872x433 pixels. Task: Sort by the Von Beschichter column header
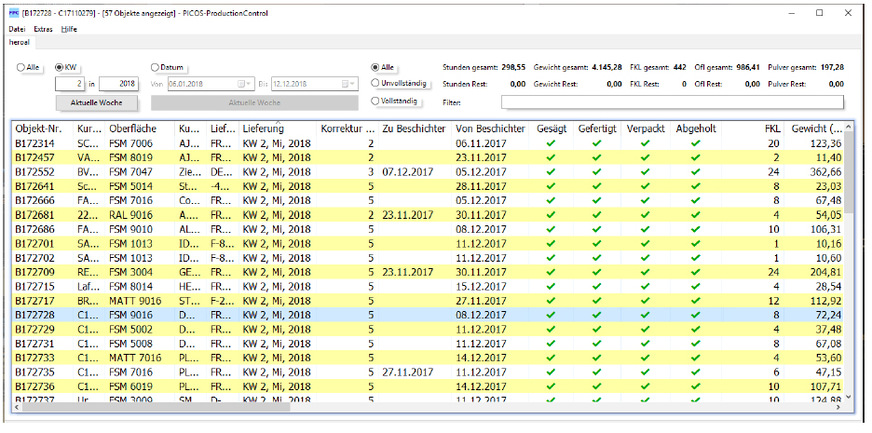point(490,129)
